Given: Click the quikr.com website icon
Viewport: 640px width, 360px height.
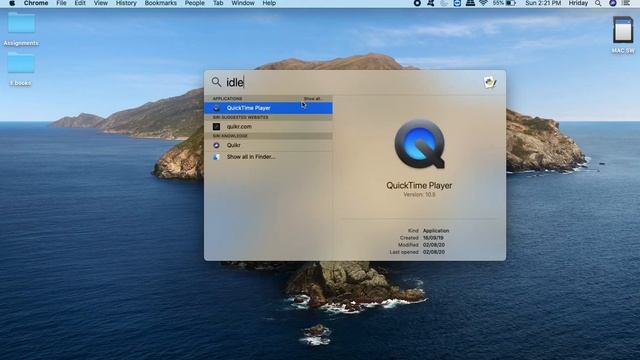Looking at the screenshot, I should coord(216,127).
